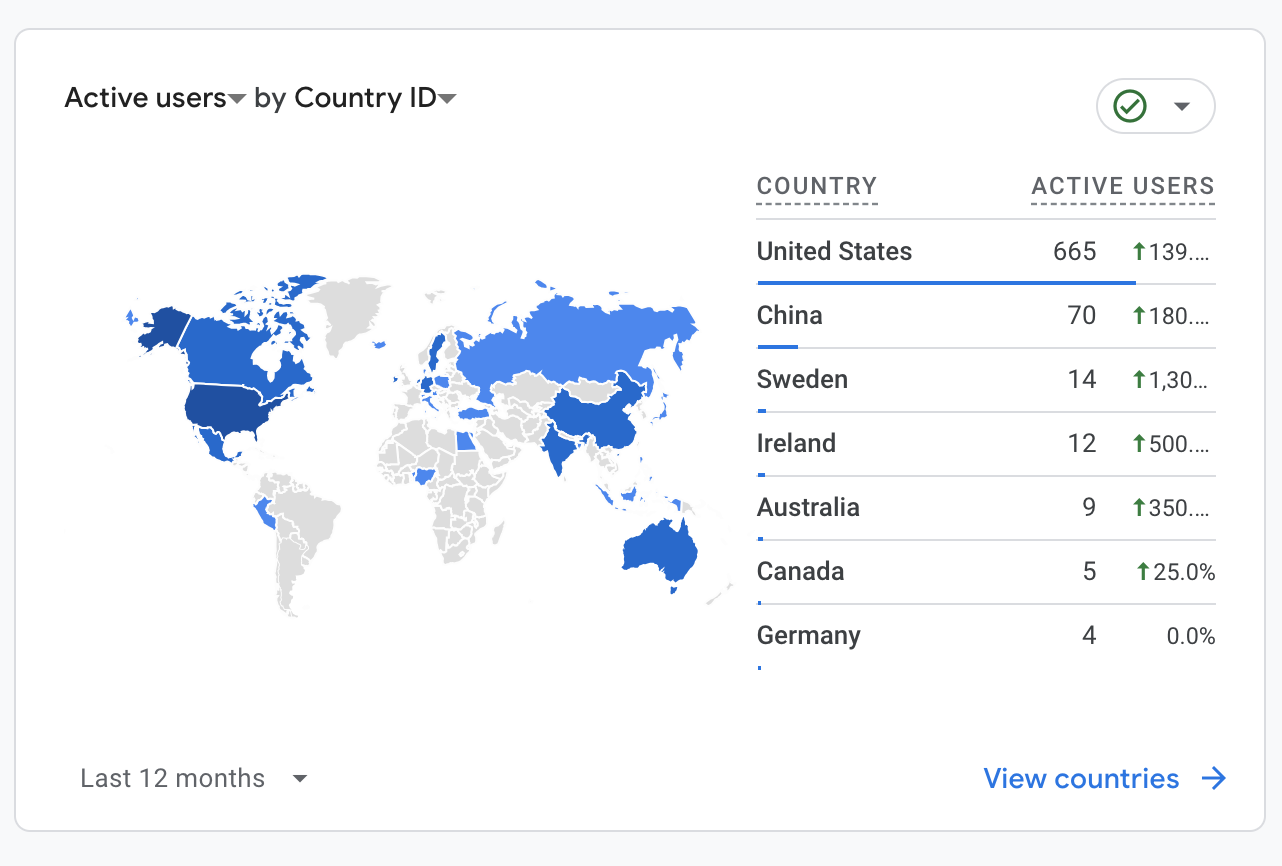Click the green up arrow in Canada row
The width and height of the screenshot is (1282, 866).
coord(1143,571)
